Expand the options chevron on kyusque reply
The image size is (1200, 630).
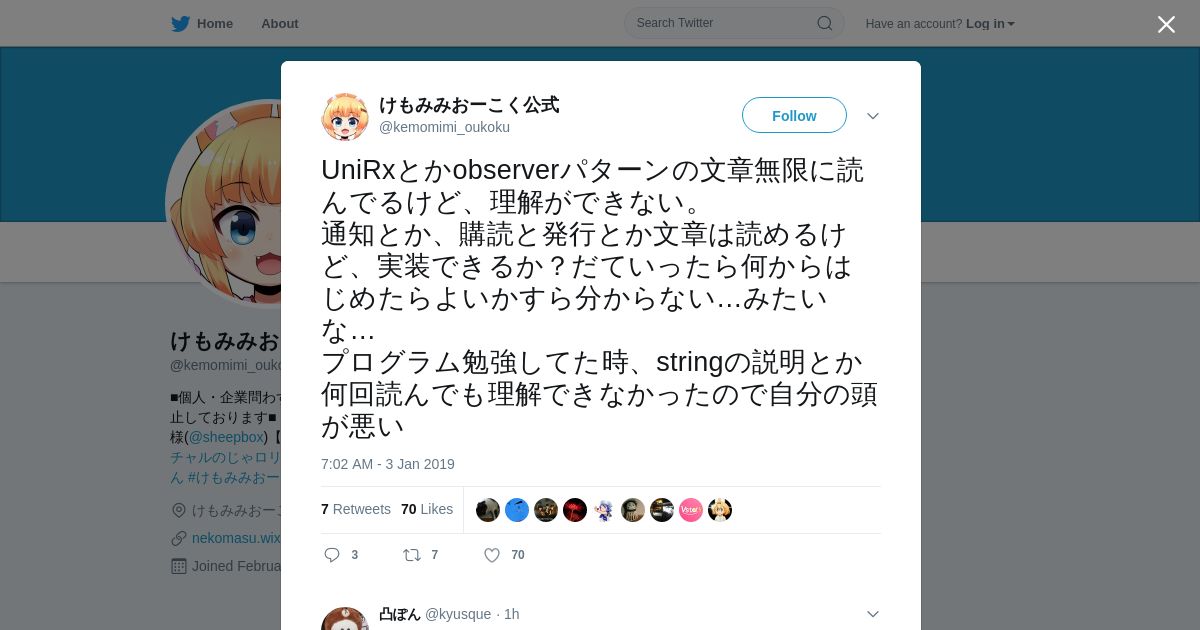point(872,614)
